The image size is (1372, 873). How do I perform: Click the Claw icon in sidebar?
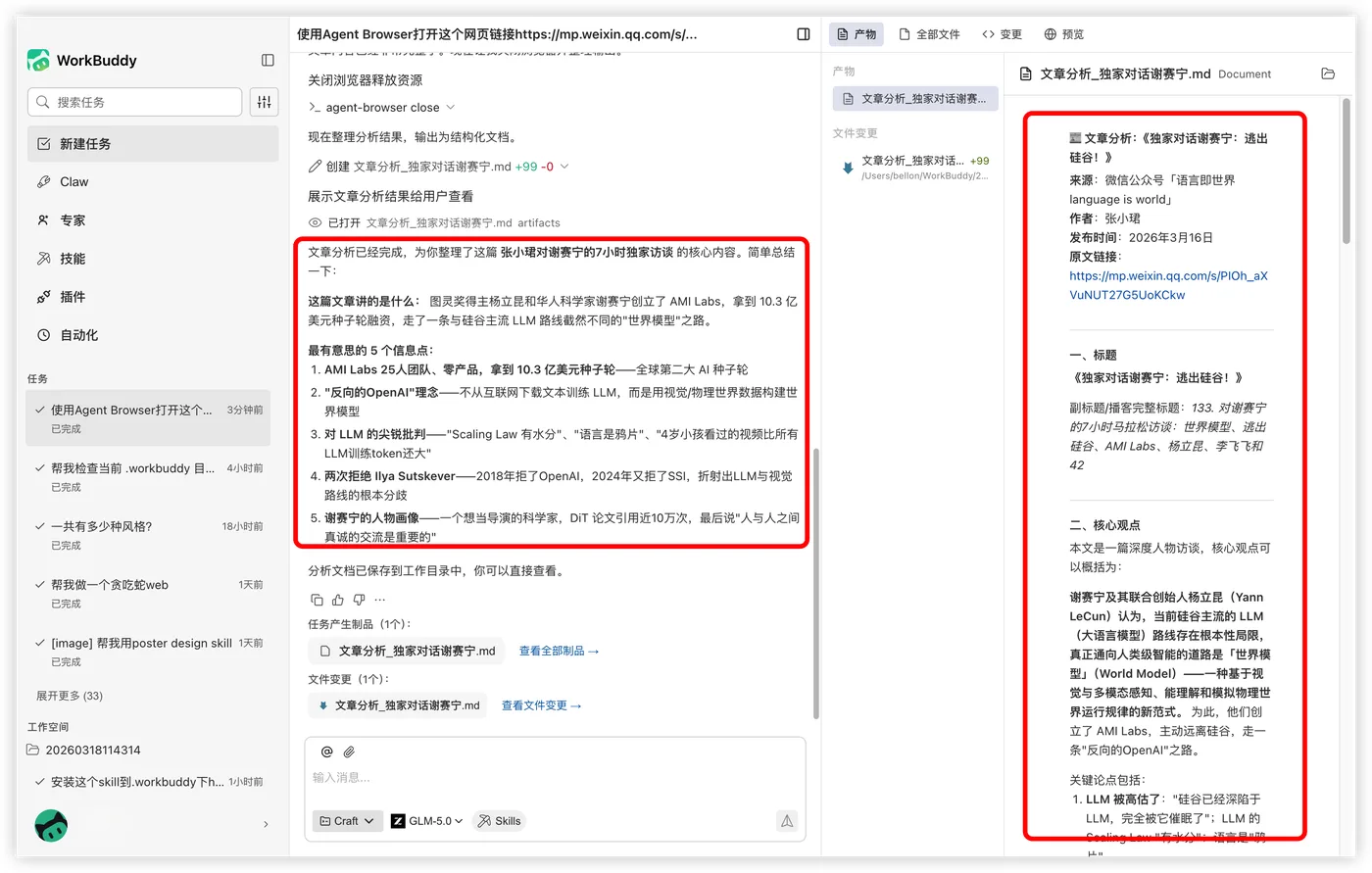pyautogui.click(x=43, y=181)
